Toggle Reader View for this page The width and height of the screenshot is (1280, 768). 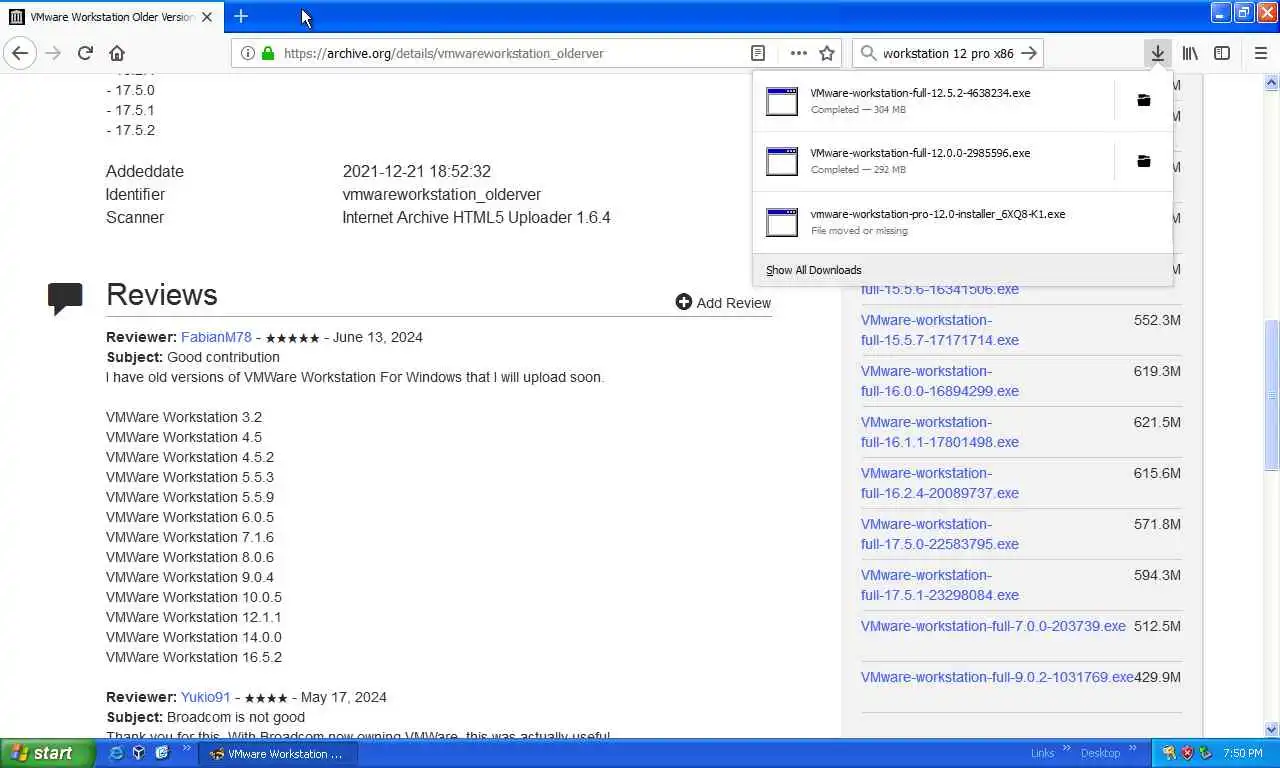tap(758, 53)
